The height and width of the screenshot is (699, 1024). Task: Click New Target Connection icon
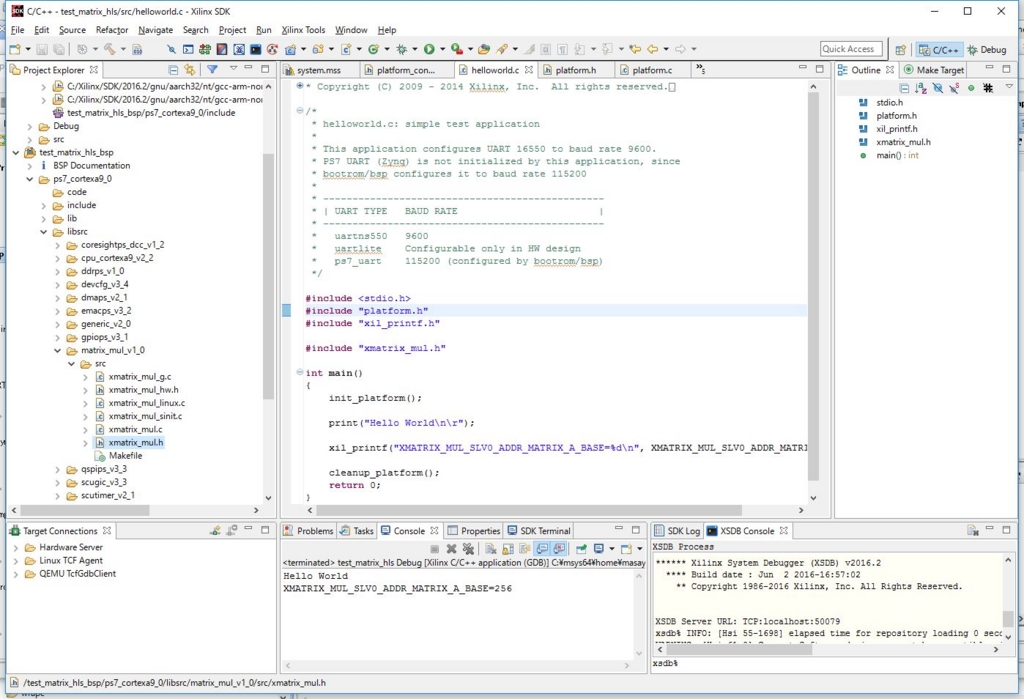[215, 530]
